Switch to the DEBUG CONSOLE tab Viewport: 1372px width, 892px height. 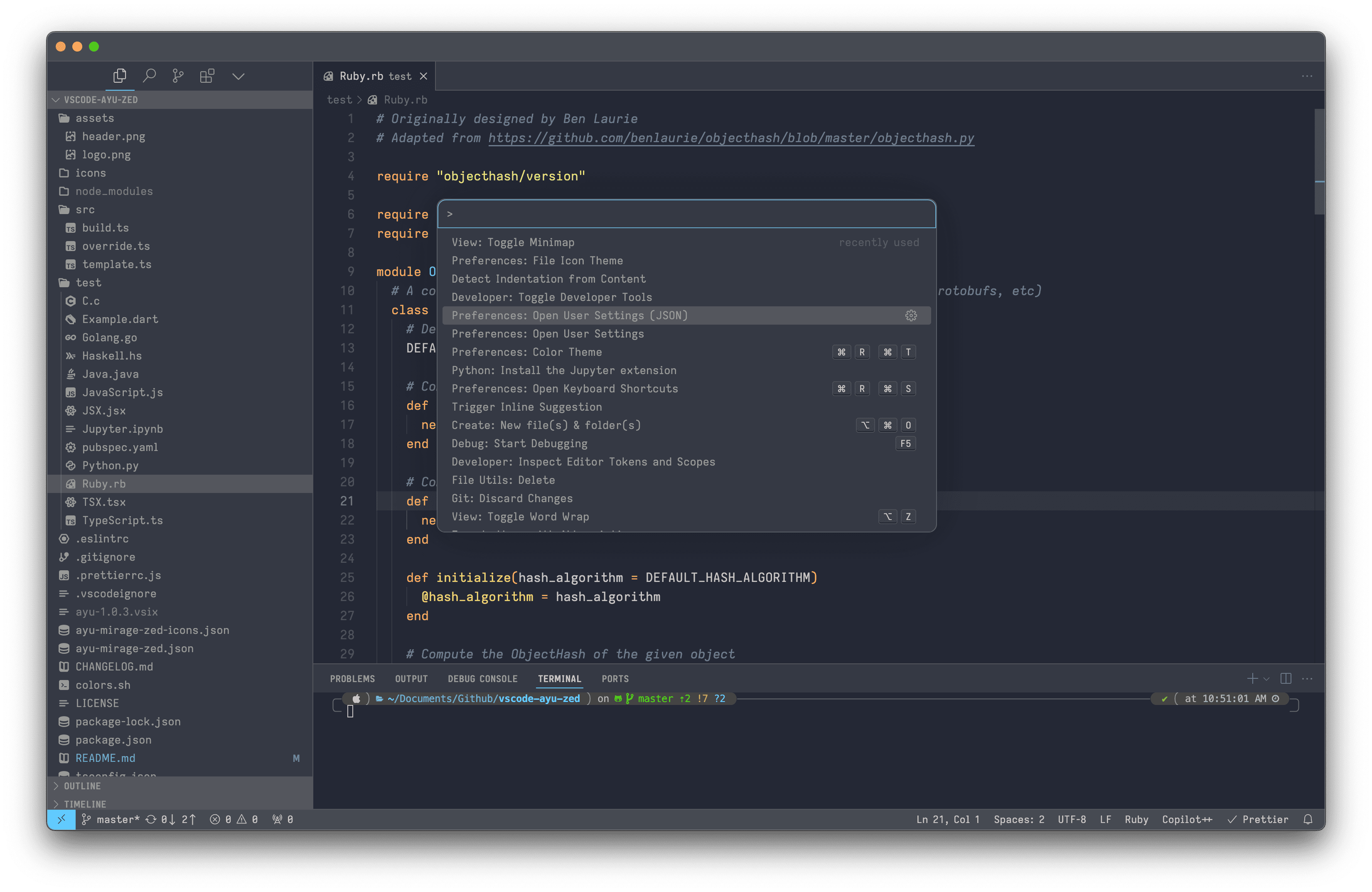coord(482,679)
